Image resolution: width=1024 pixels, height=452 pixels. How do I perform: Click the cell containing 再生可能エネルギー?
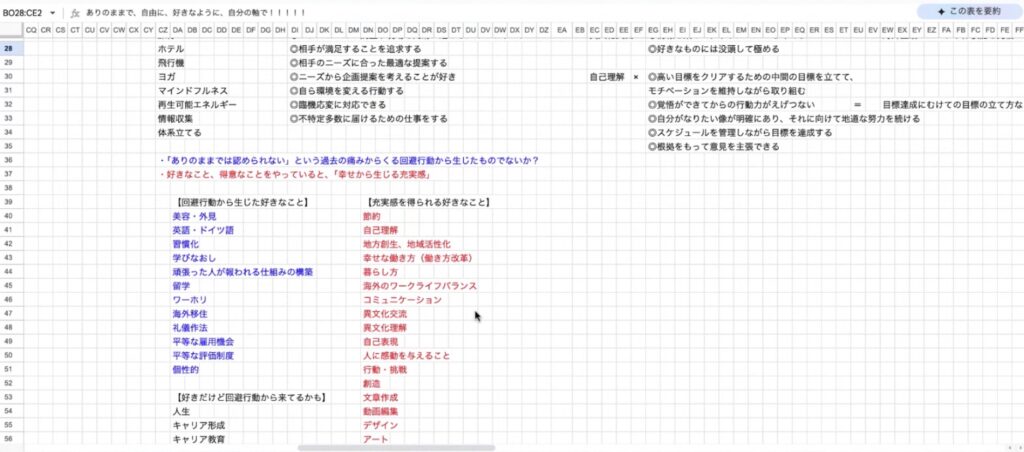(197, 105)
